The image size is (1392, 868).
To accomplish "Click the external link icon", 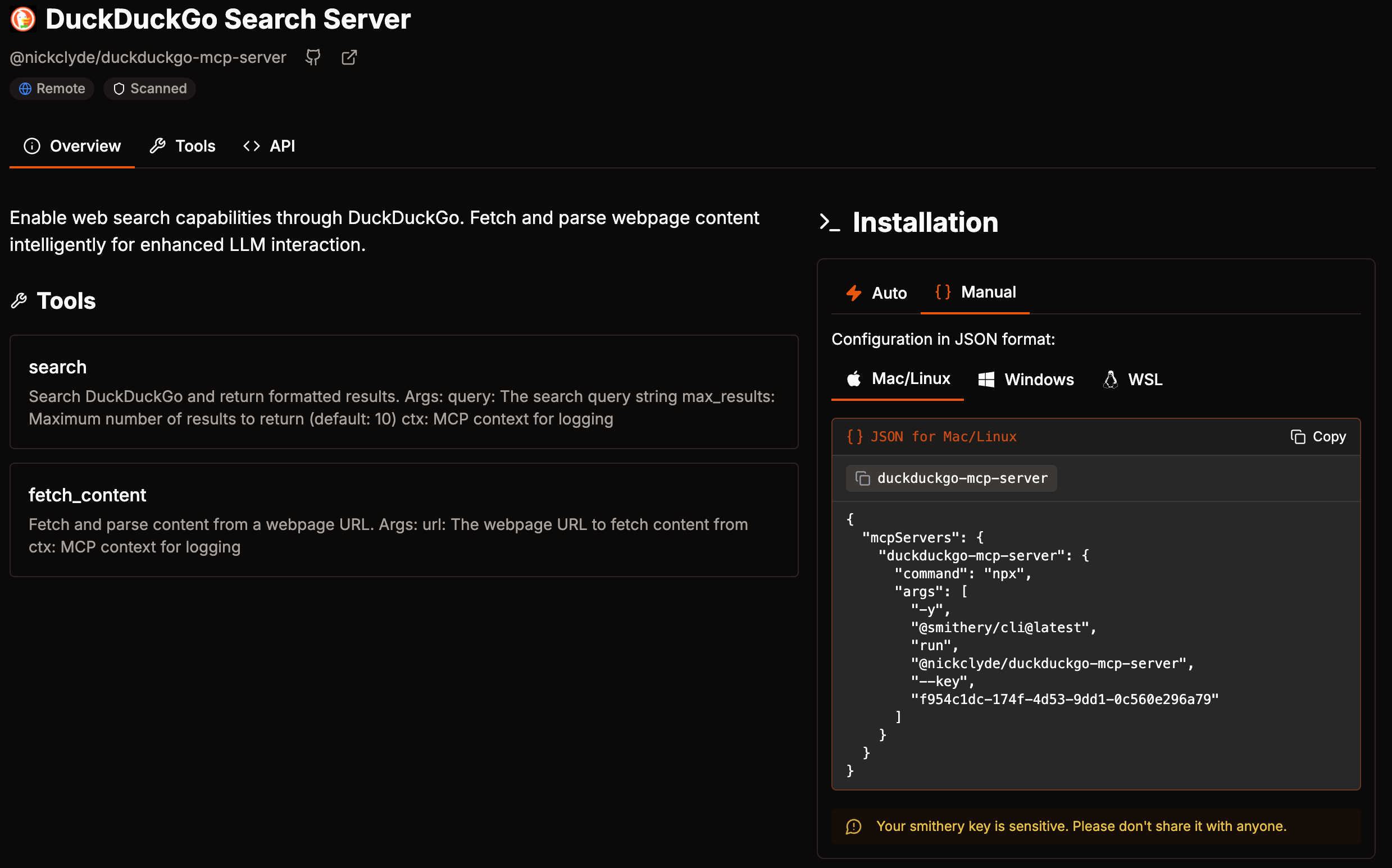I will click(x=349, y=57).
